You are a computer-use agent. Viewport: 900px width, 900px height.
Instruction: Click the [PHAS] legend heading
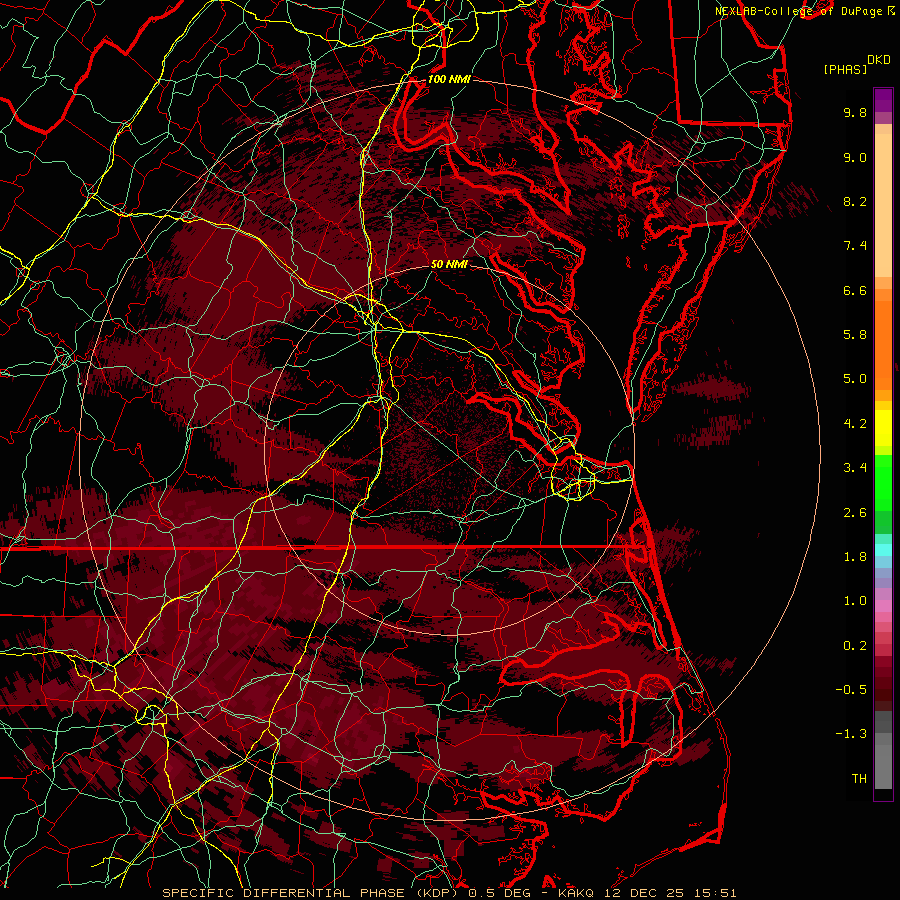[x=845, y=69]
